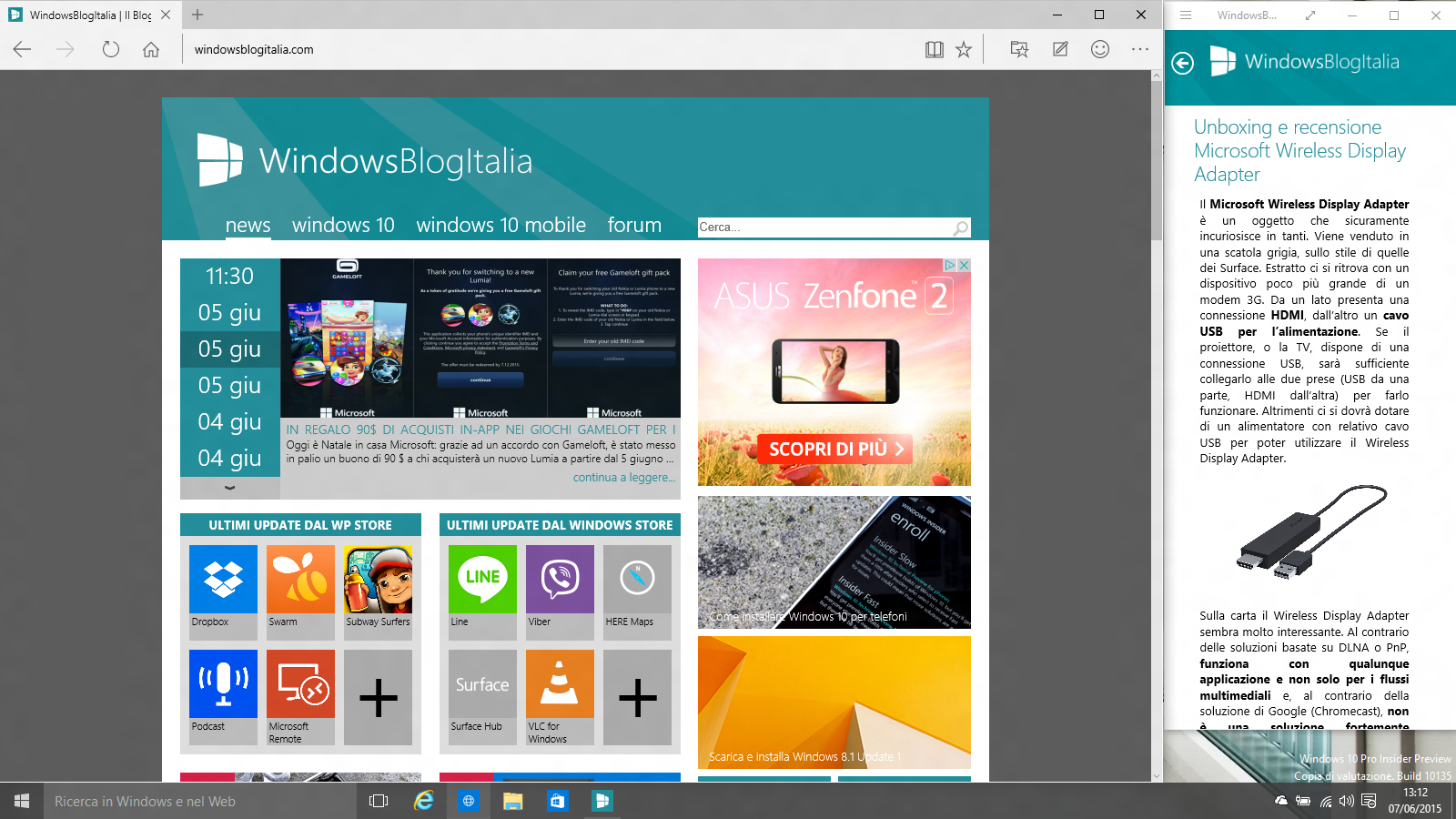Click plus tile under Windows Store updates
Viewport: 1456px width, 819px height.
coord(637,698)
